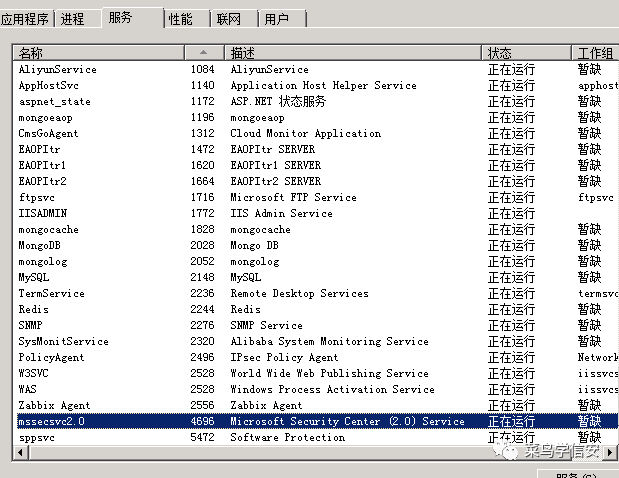
Task: Click the EAOPItr2 SERVER description
Action: (276, 181)
